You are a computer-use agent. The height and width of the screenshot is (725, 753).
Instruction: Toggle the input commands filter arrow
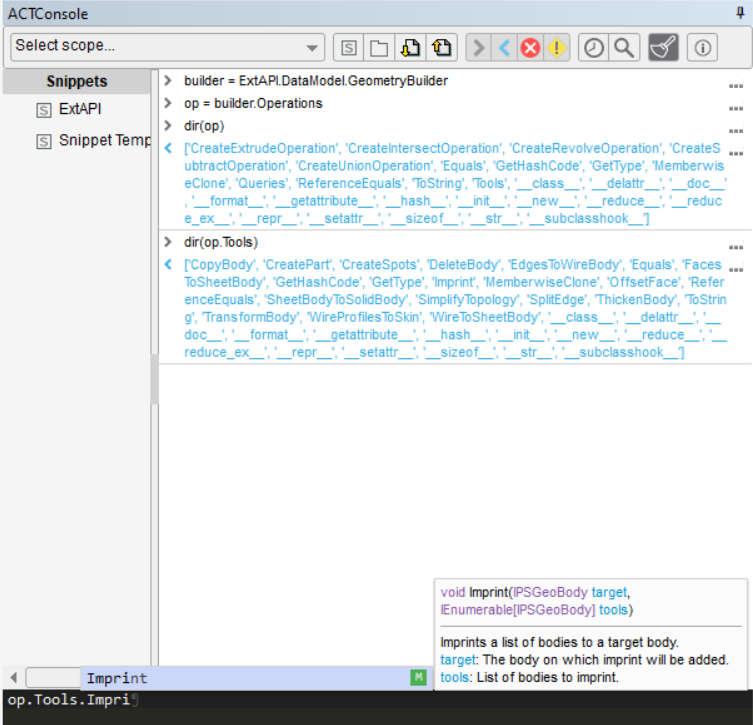tap(479, 47)
